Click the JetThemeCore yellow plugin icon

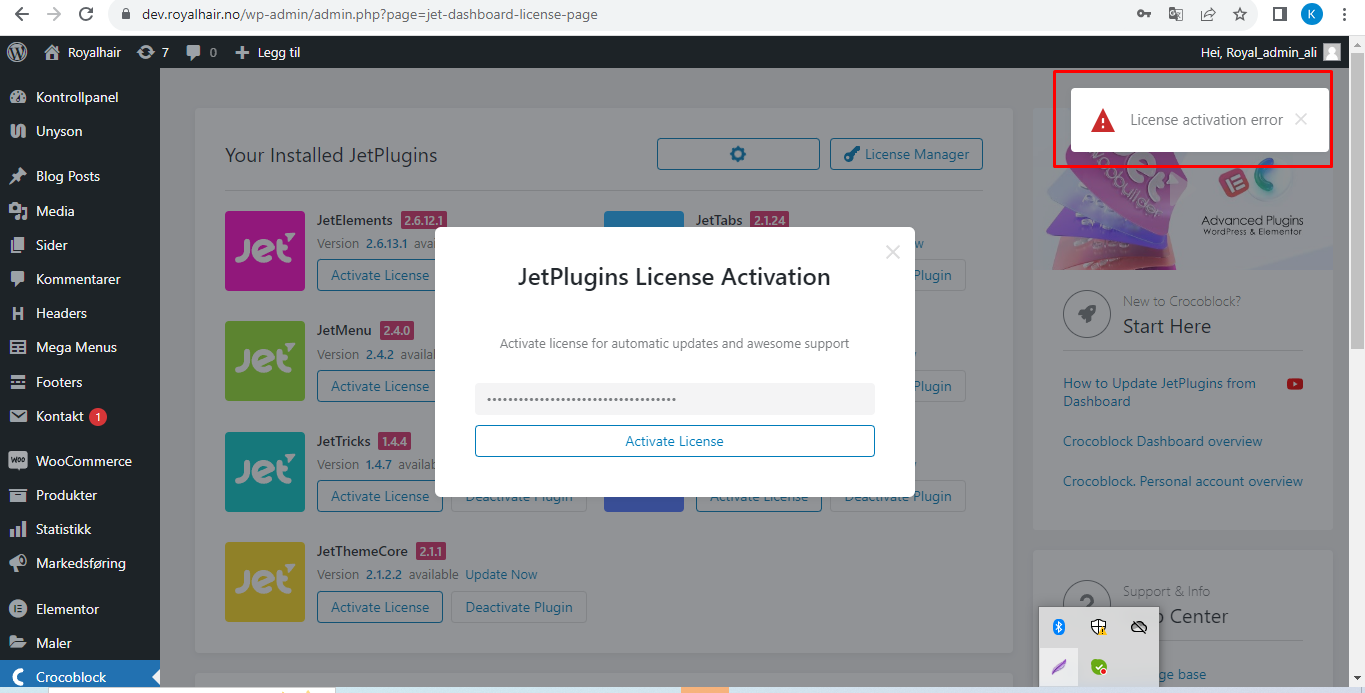[265, 582]
